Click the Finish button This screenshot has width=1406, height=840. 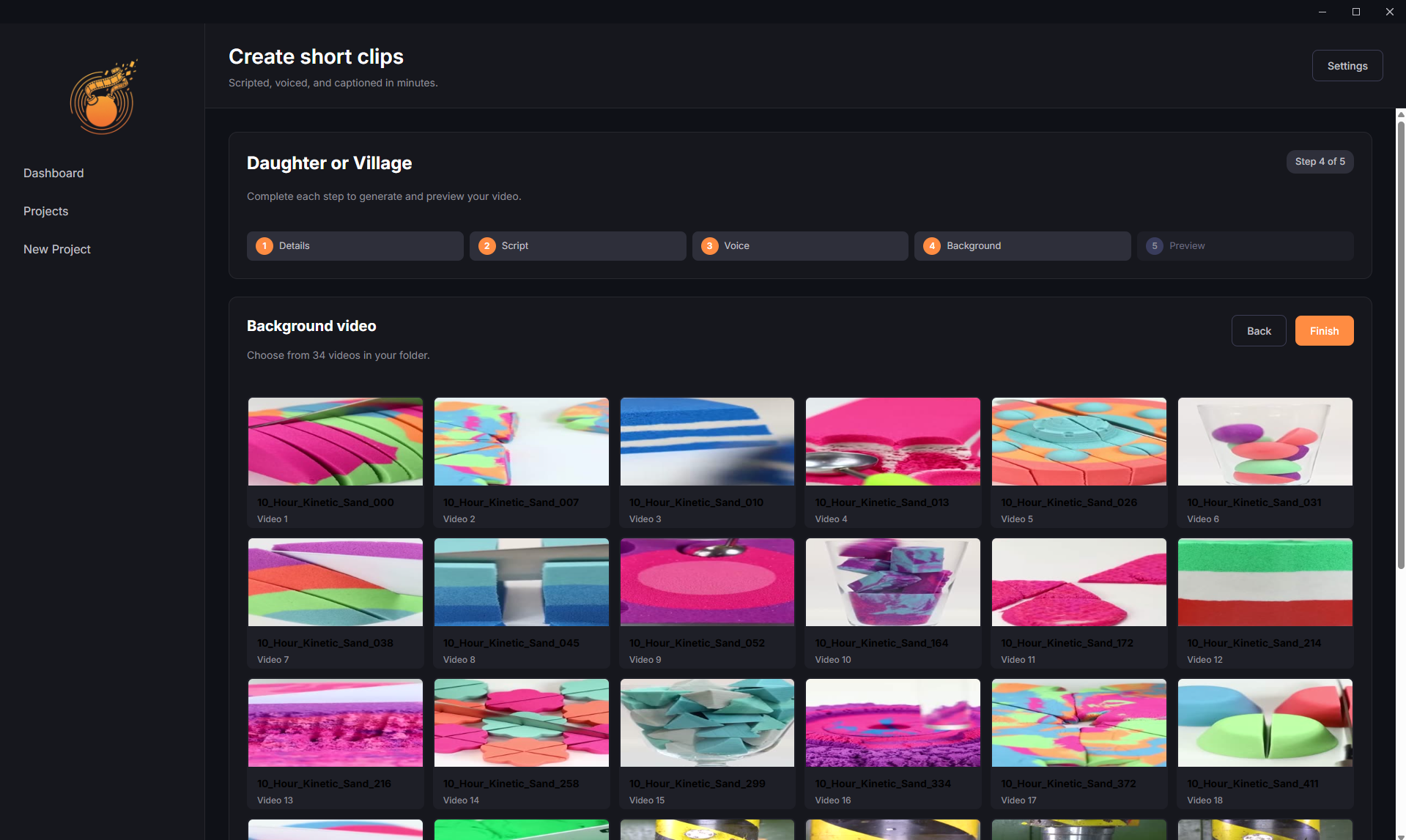pos(1323,330)
